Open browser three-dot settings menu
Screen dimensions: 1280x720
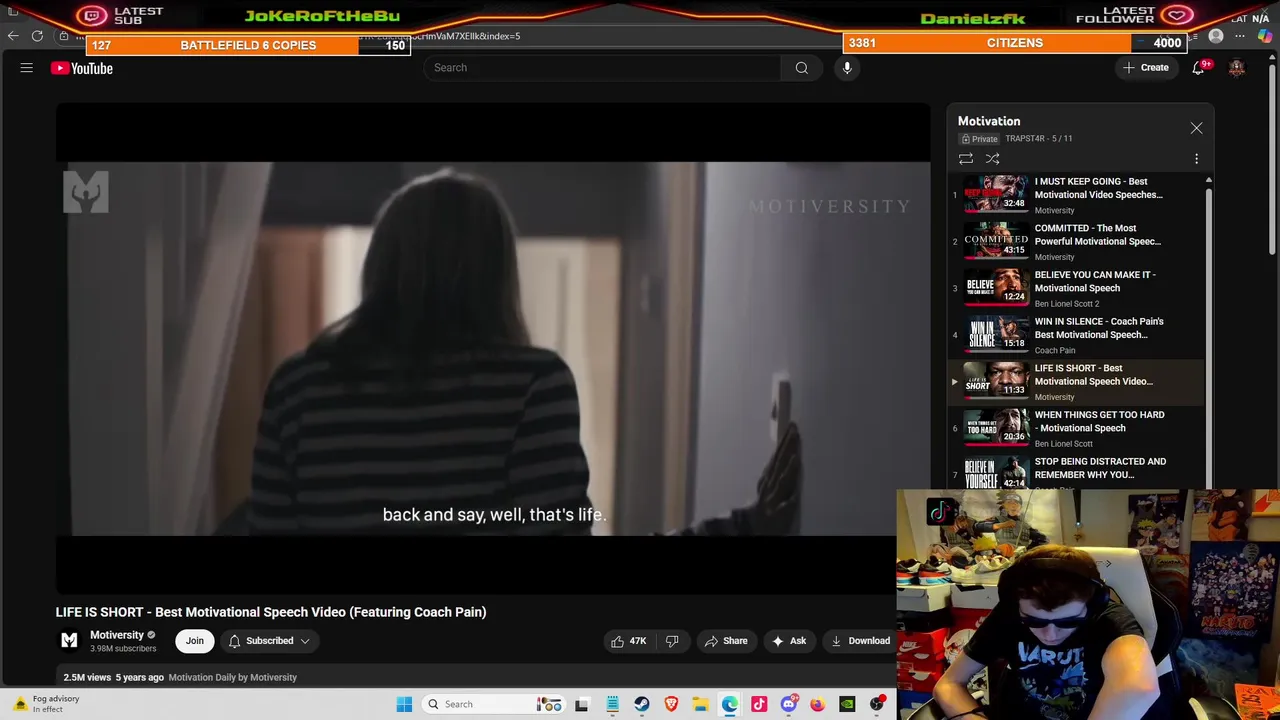point(1240,36)
